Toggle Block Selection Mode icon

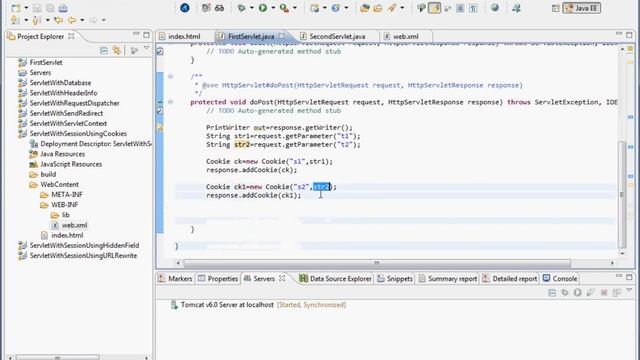pos(460,8)
